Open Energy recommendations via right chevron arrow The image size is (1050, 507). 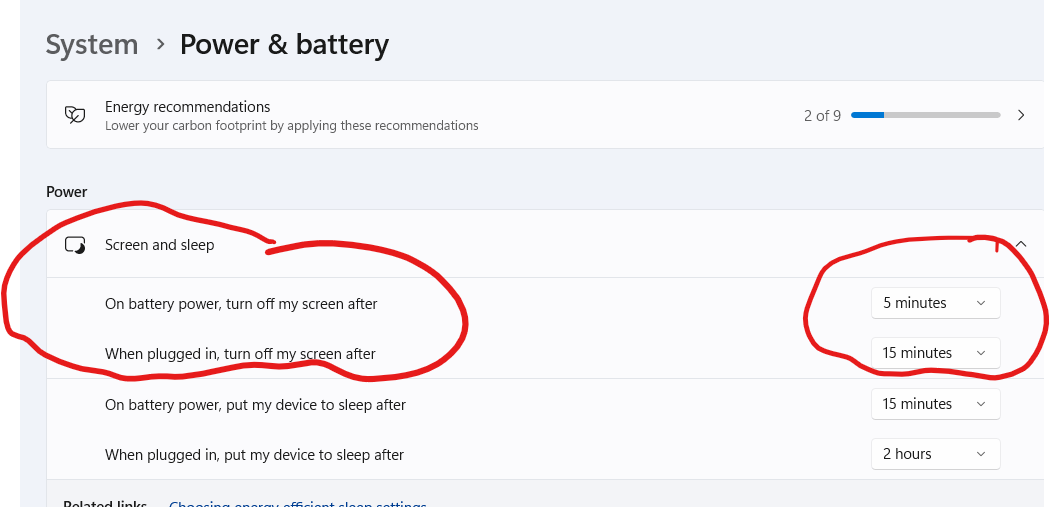tap(1021, 115)
